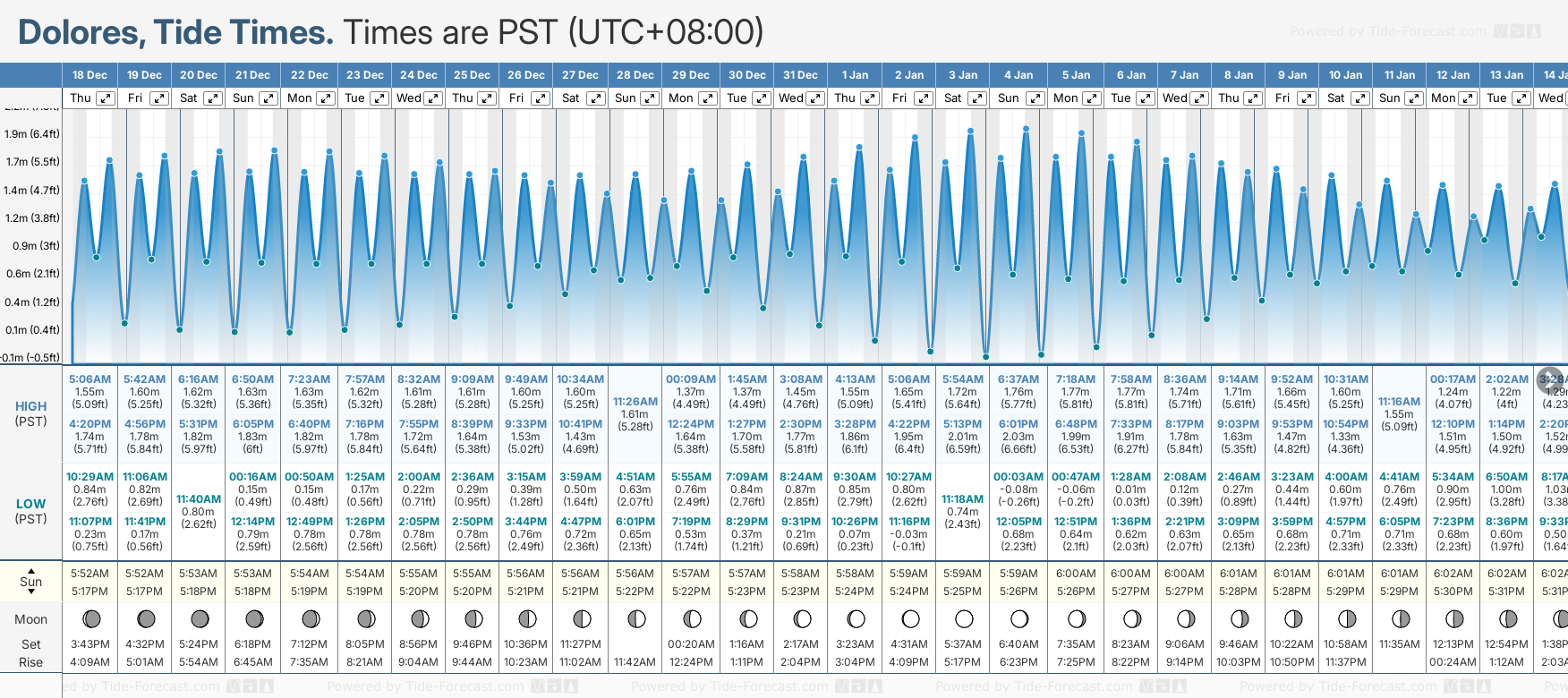
Task: Open expanded view for Wed 24 Dec
Action: click(432, 98)
